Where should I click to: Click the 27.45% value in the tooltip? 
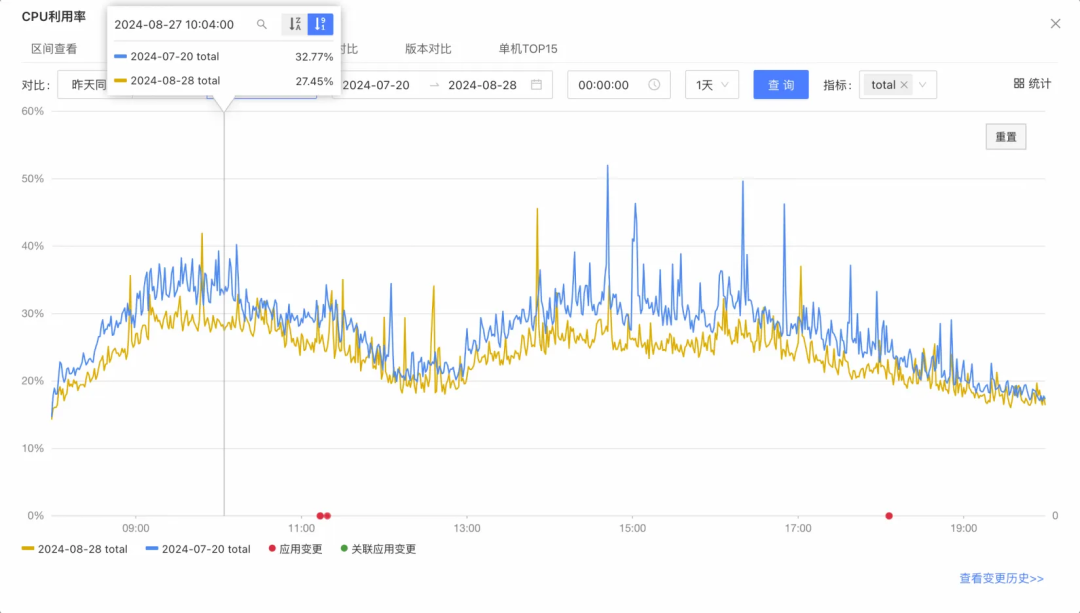314,81
